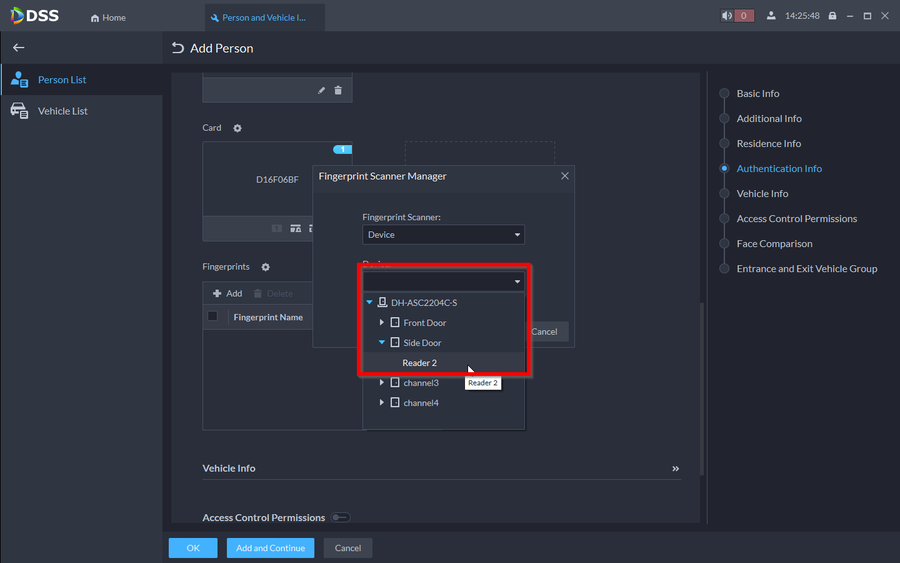Viewport: 900px width, 563px height.
Task: Expand the Front Door node
Action: click(x=382, y=323)
